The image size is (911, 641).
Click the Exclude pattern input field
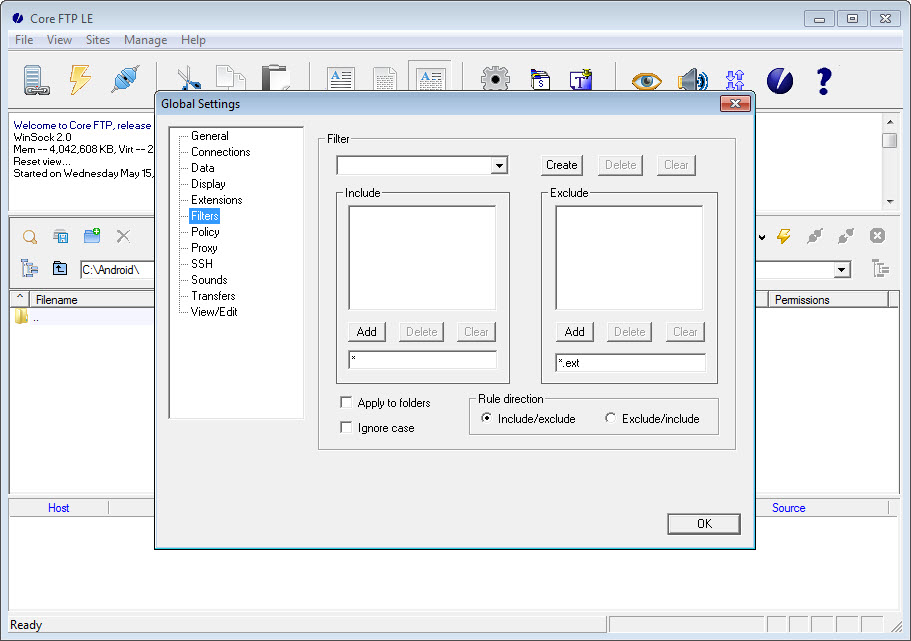[x=630, y=363]
